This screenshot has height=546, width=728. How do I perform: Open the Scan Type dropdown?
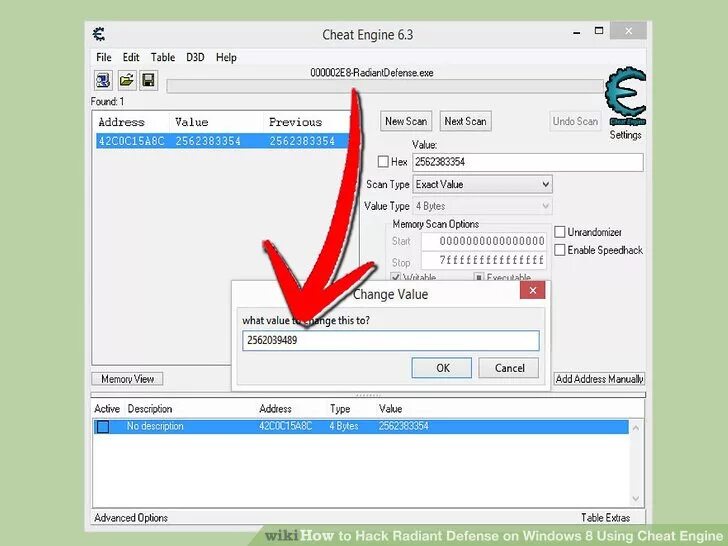tap(483, 184)
